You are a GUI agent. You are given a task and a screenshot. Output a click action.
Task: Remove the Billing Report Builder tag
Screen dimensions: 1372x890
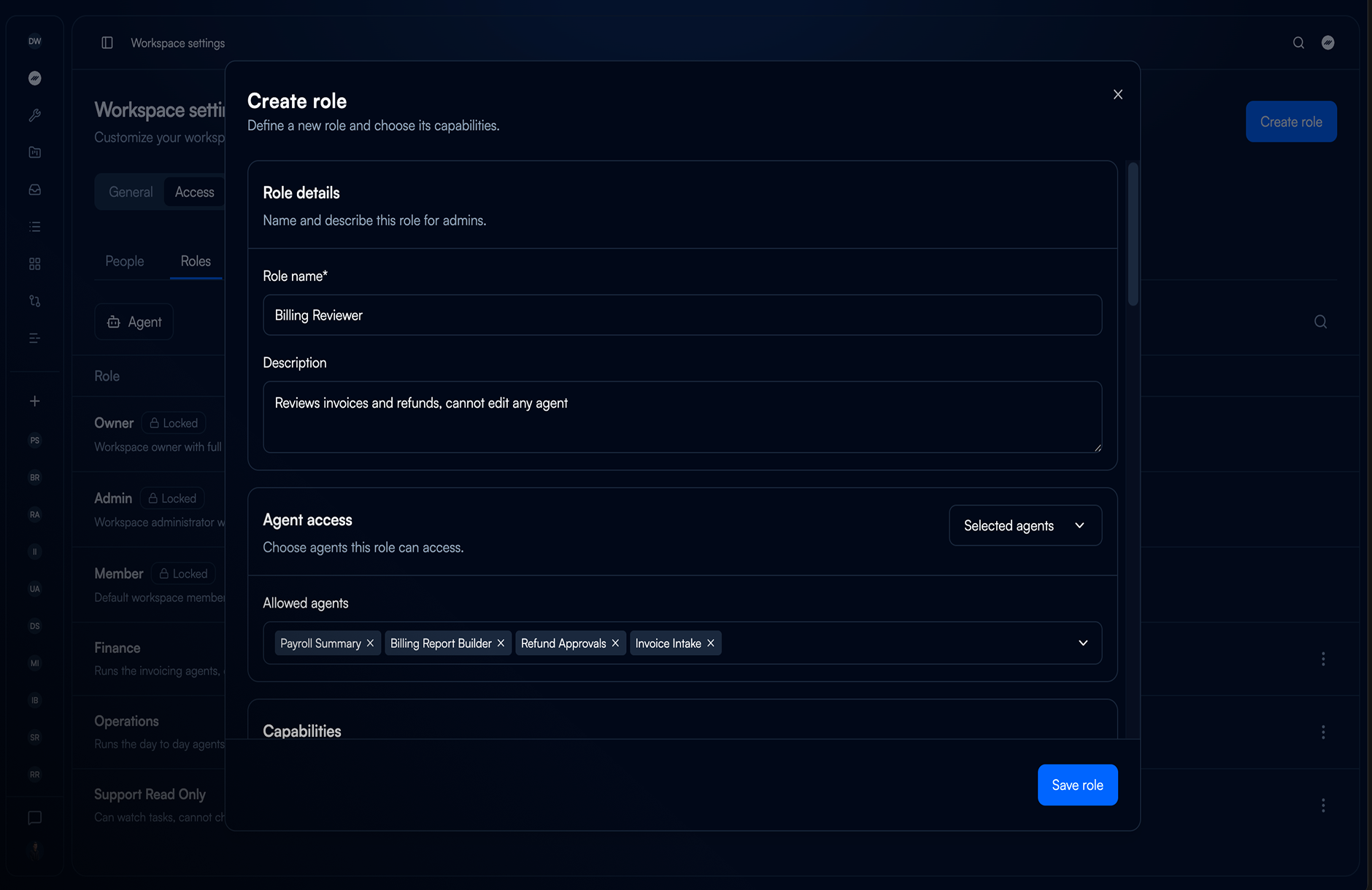coord(501,643)
